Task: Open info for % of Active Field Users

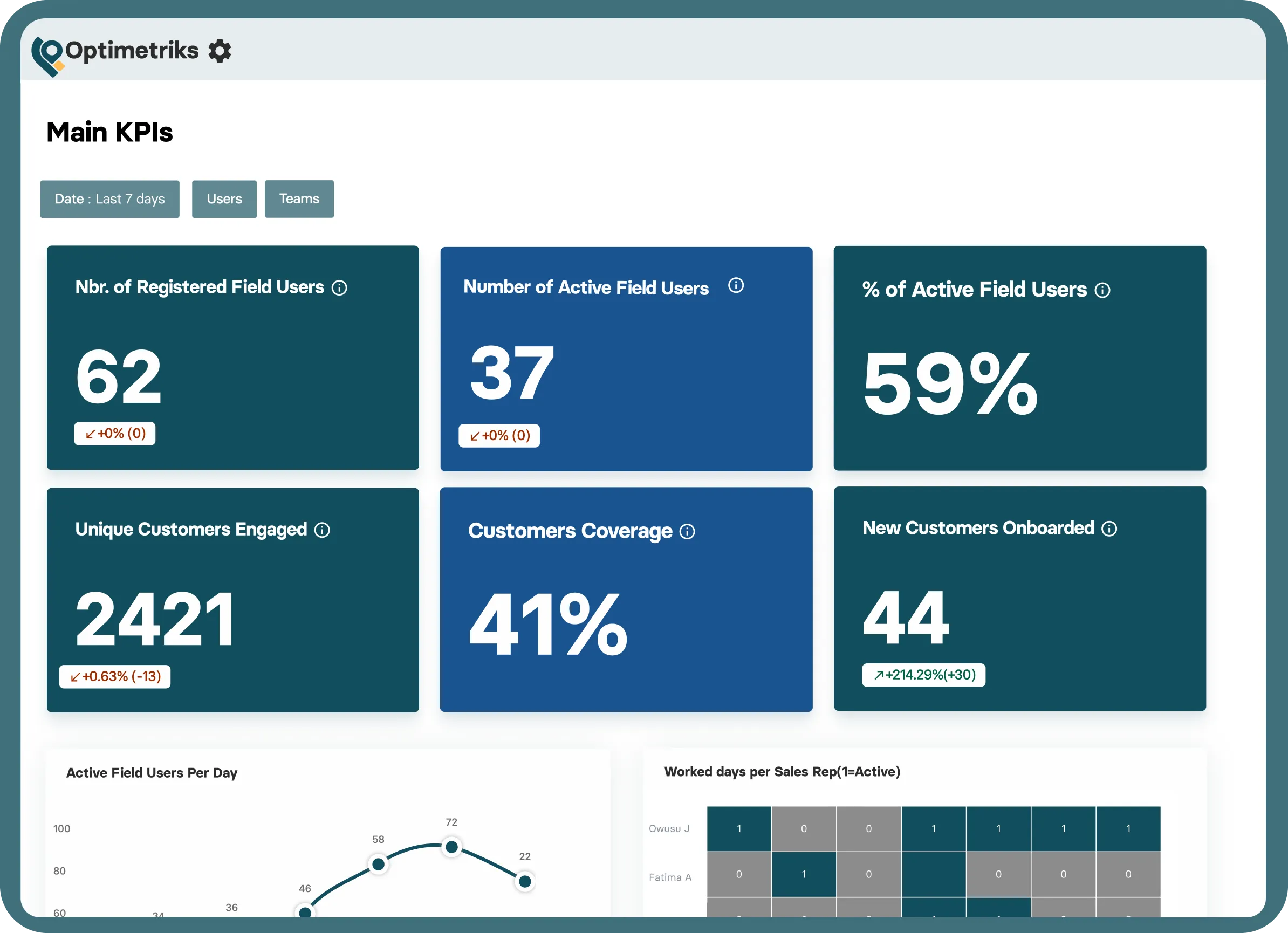Action: tap(1102, 290)
